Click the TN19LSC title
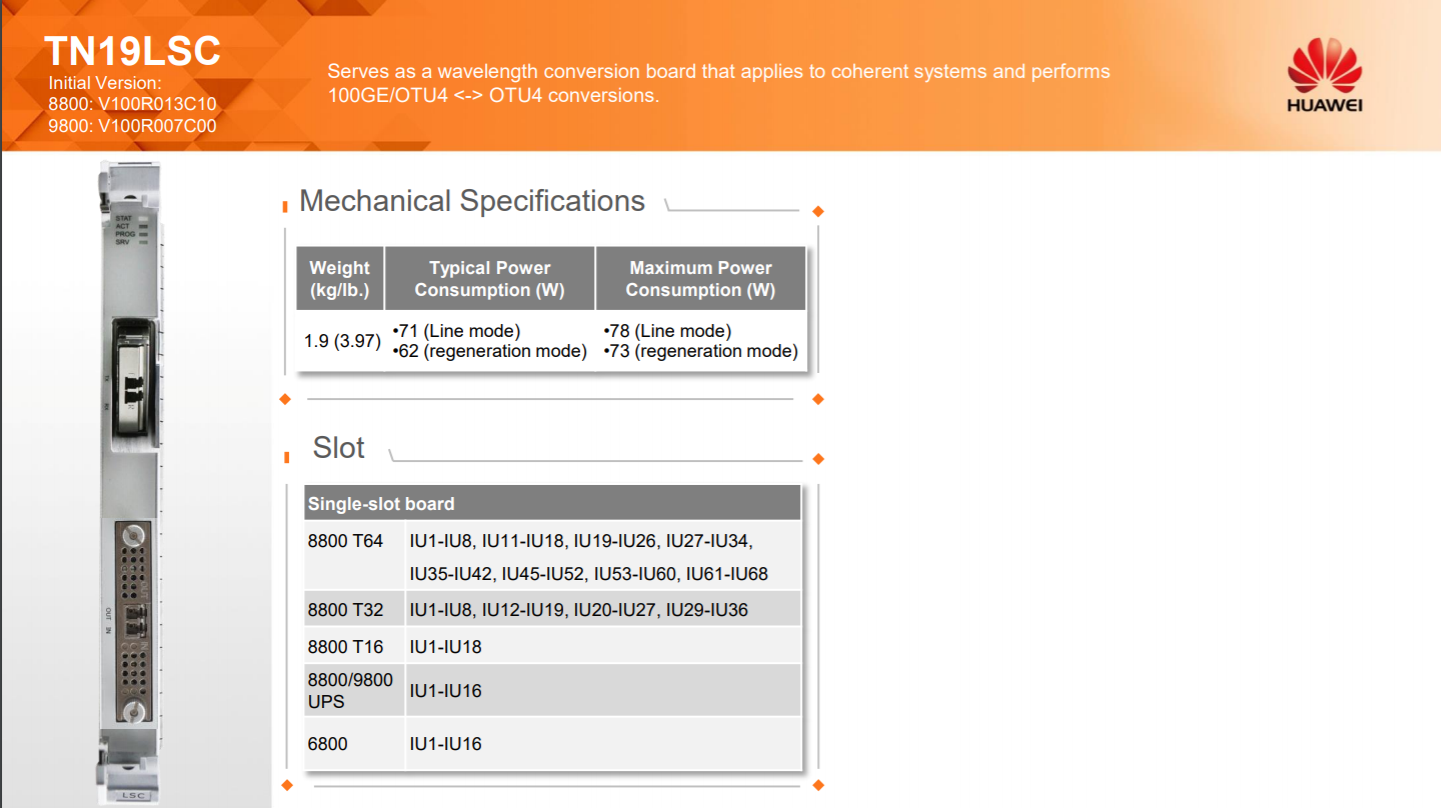Screen dimensions: 1441x808 [132, 51]
